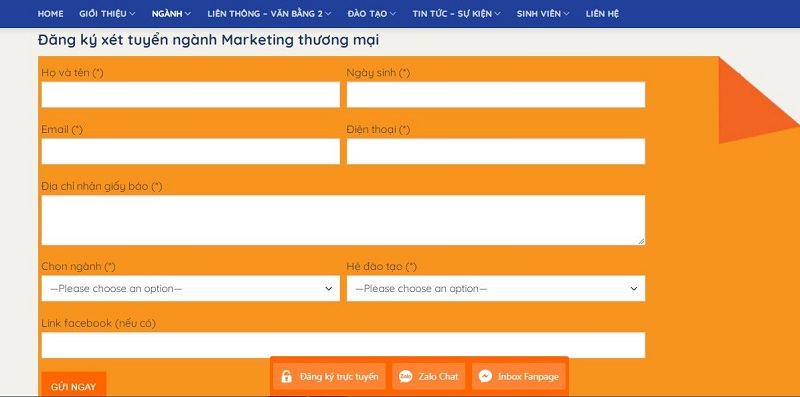Focus the Họ và tên input field
Image resolution: width=800 pixels, height=397 pixels.
[190, 94]
